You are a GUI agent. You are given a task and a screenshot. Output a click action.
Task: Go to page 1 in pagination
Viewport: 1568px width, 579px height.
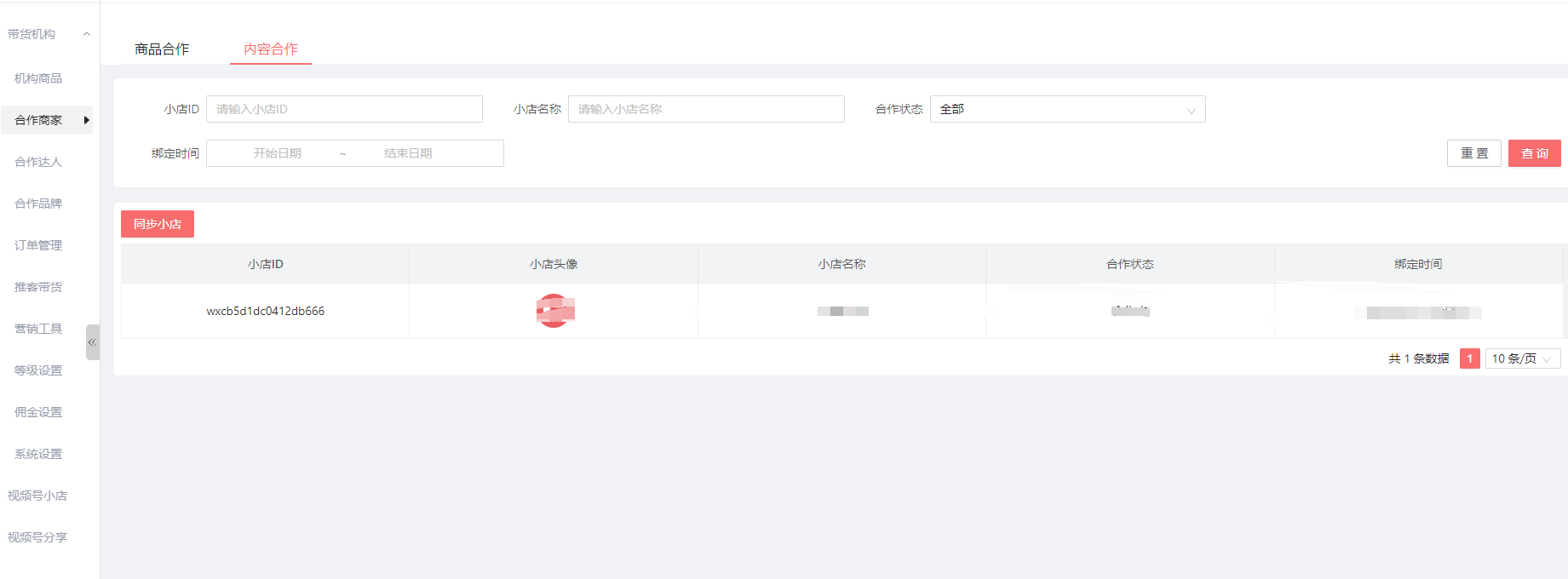pyautogui.click(x=1469, y=358)
